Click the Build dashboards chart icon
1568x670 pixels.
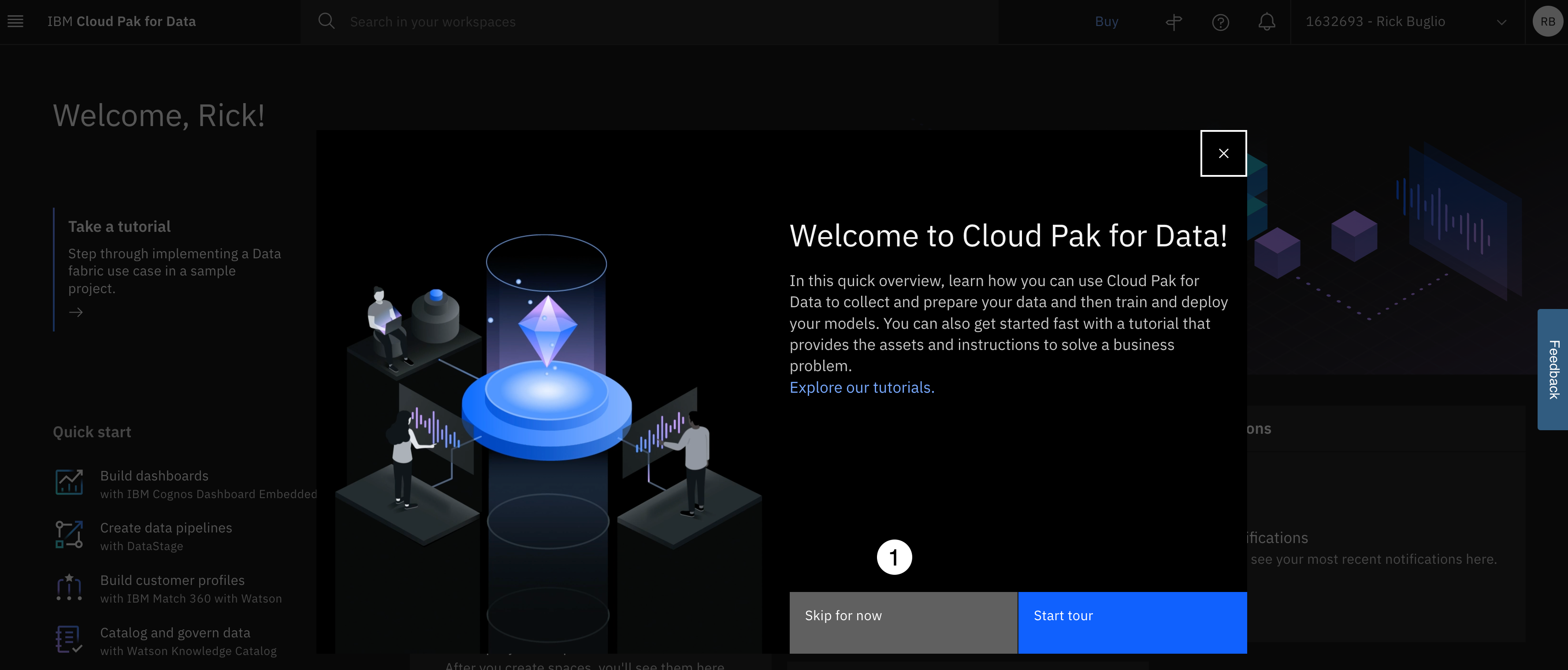point(69,482)
